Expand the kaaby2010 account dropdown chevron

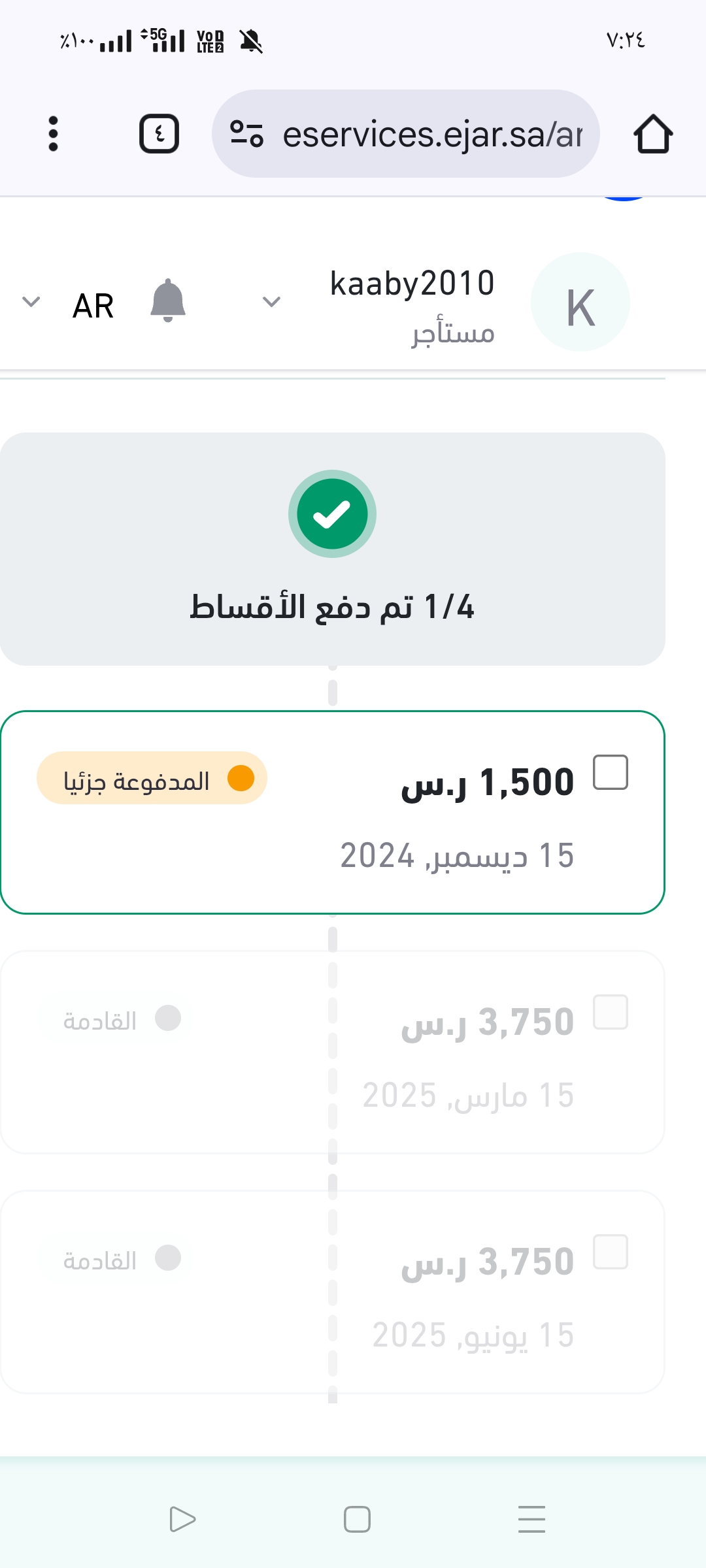pyautogui.click(x=271, y=302)
